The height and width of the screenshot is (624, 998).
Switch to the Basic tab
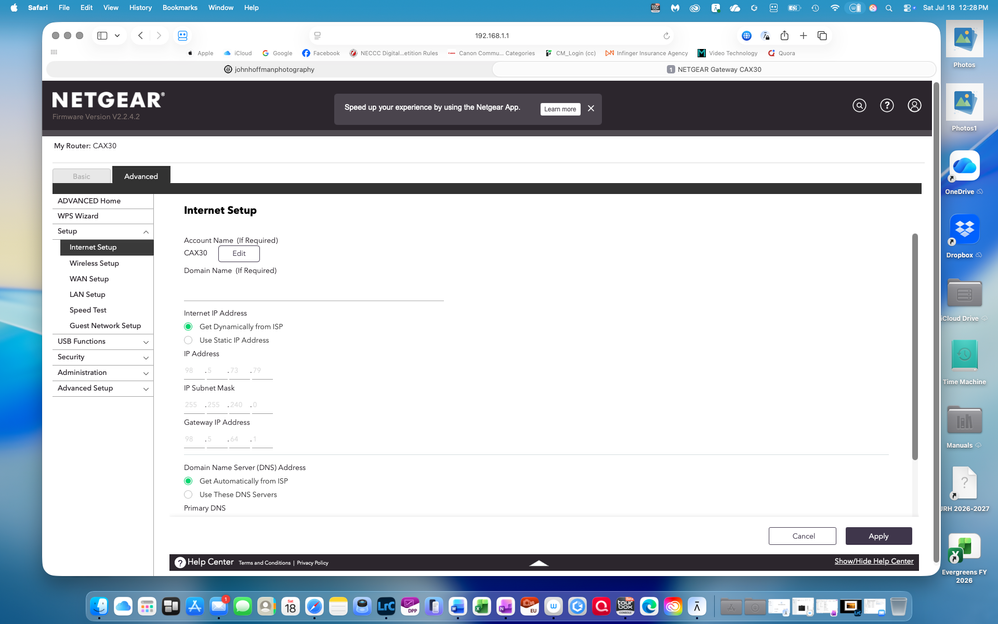point(81,176)
